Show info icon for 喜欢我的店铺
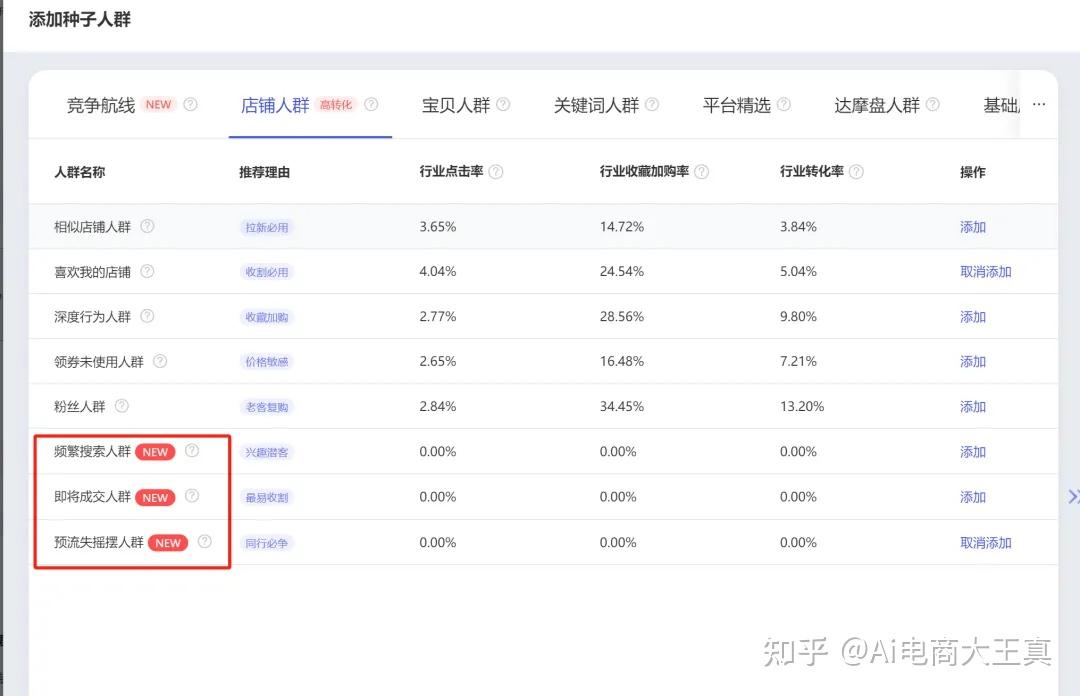The height and width of the screenshot is (696, 1080). (147, 271)
